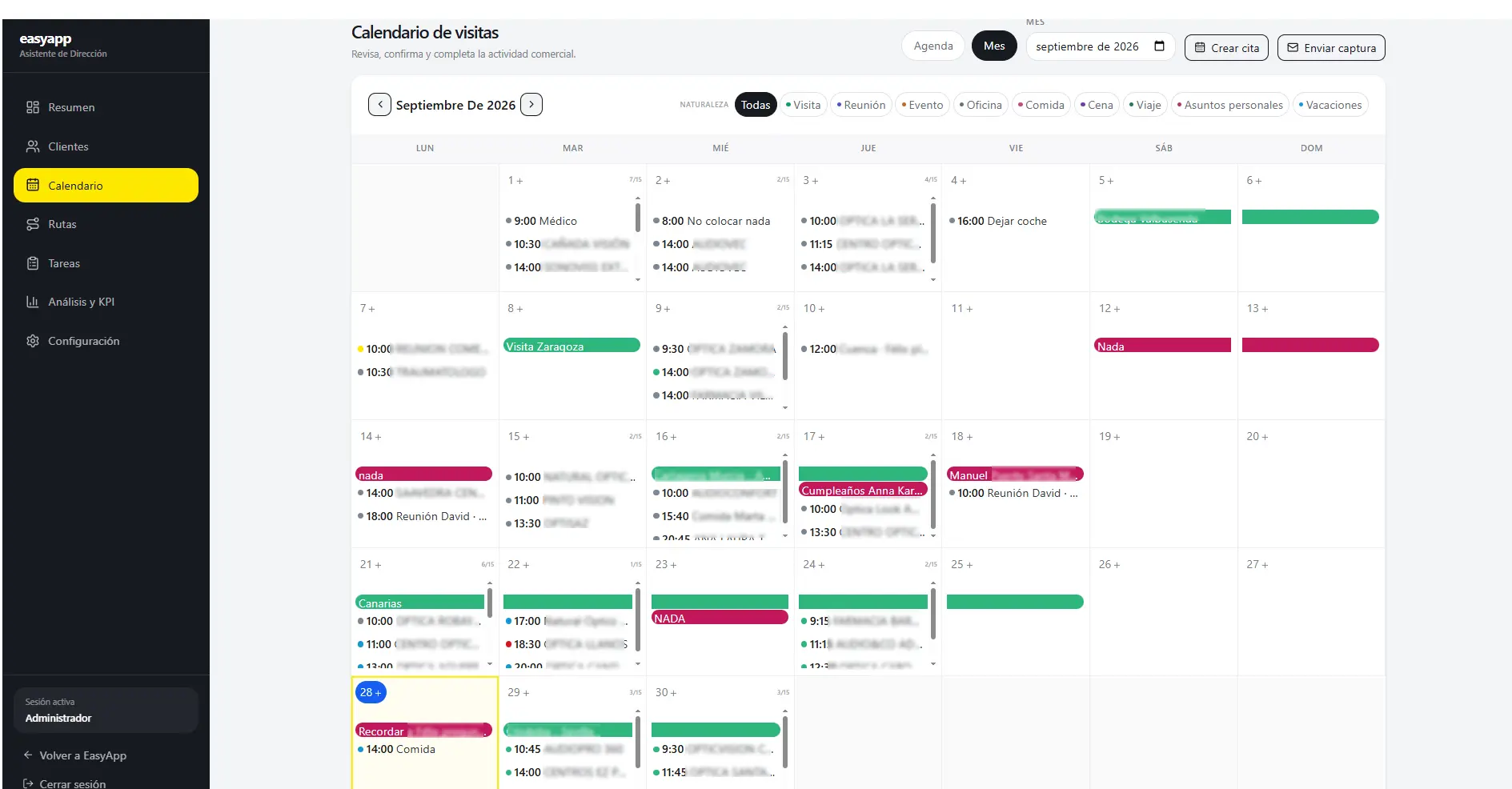Go to next month arrow
This screenshot has height=789, width=1512.
click(531, 104)
